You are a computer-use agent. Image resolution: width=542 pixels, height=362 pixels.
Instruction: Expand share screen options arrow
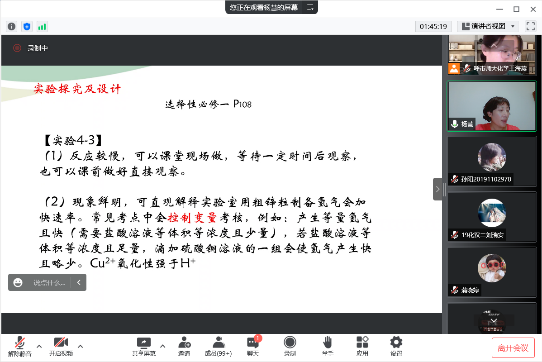pos(162,346)
